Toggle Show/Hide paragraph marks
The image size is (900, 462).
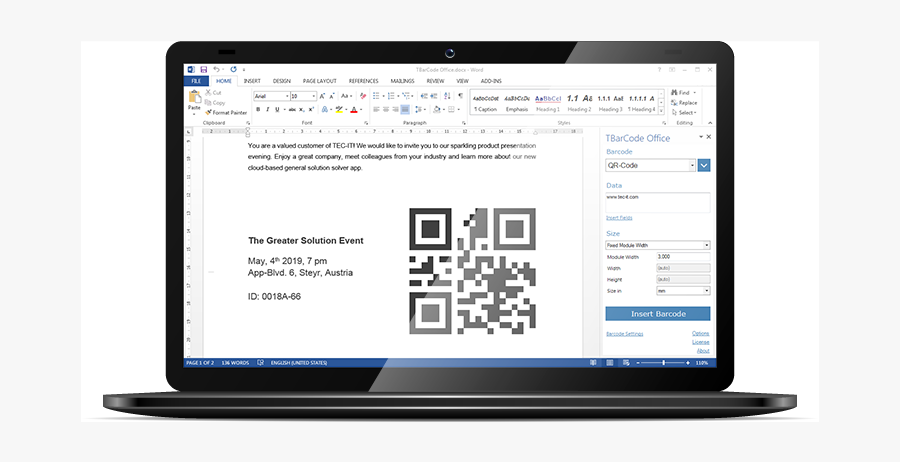[460, 96]
